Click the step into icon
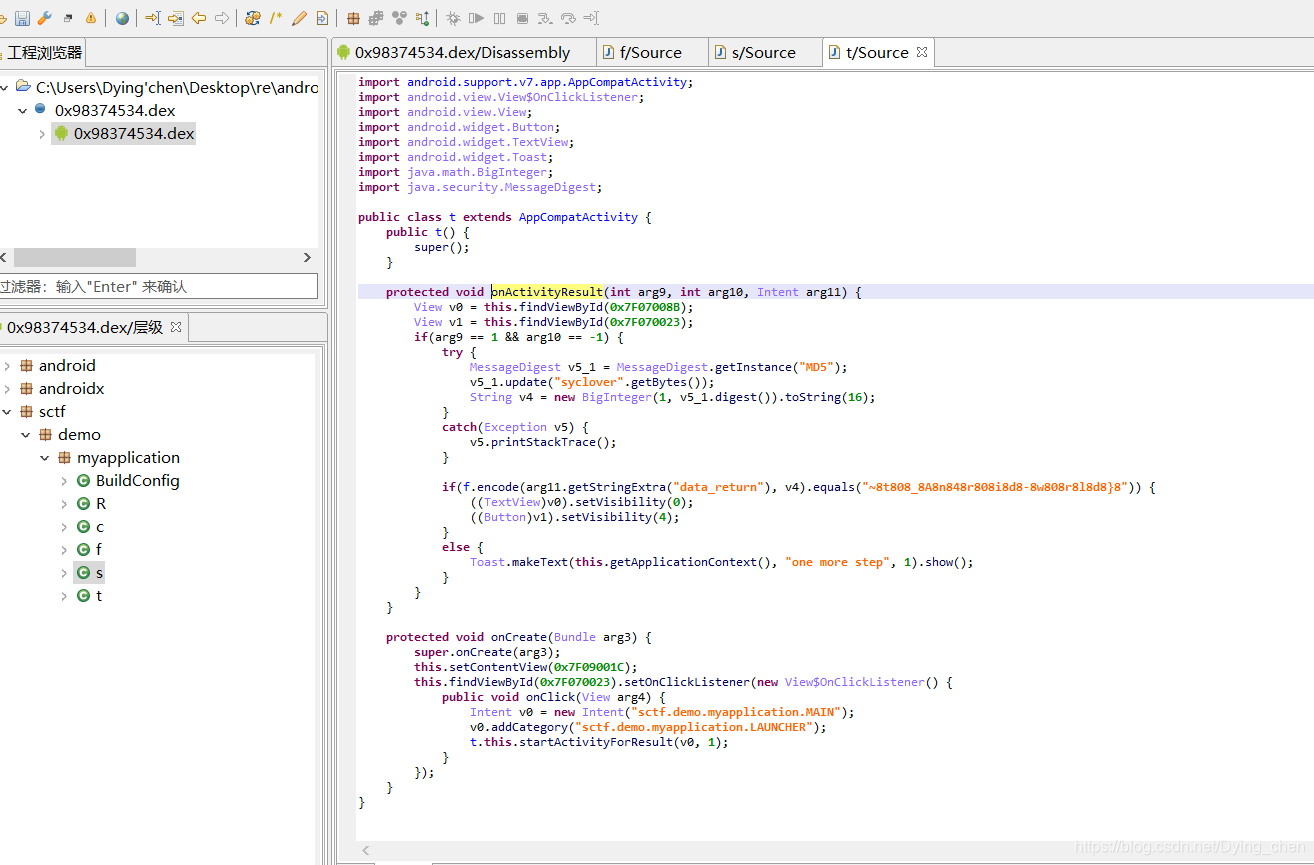The image size is (1314, 865). tap(545, 18)
